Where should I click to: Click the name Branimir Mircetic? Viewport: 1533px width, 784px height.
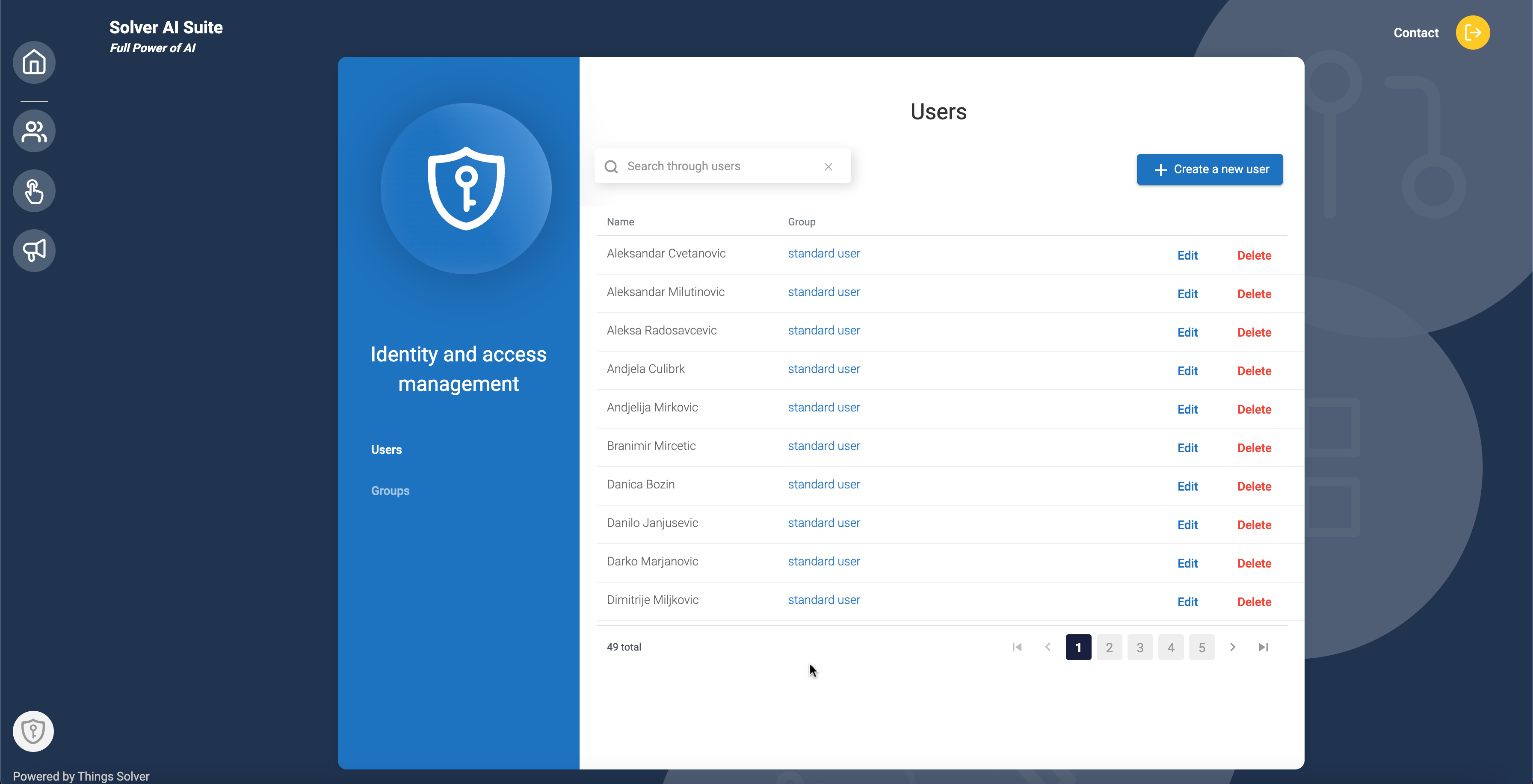651,446
